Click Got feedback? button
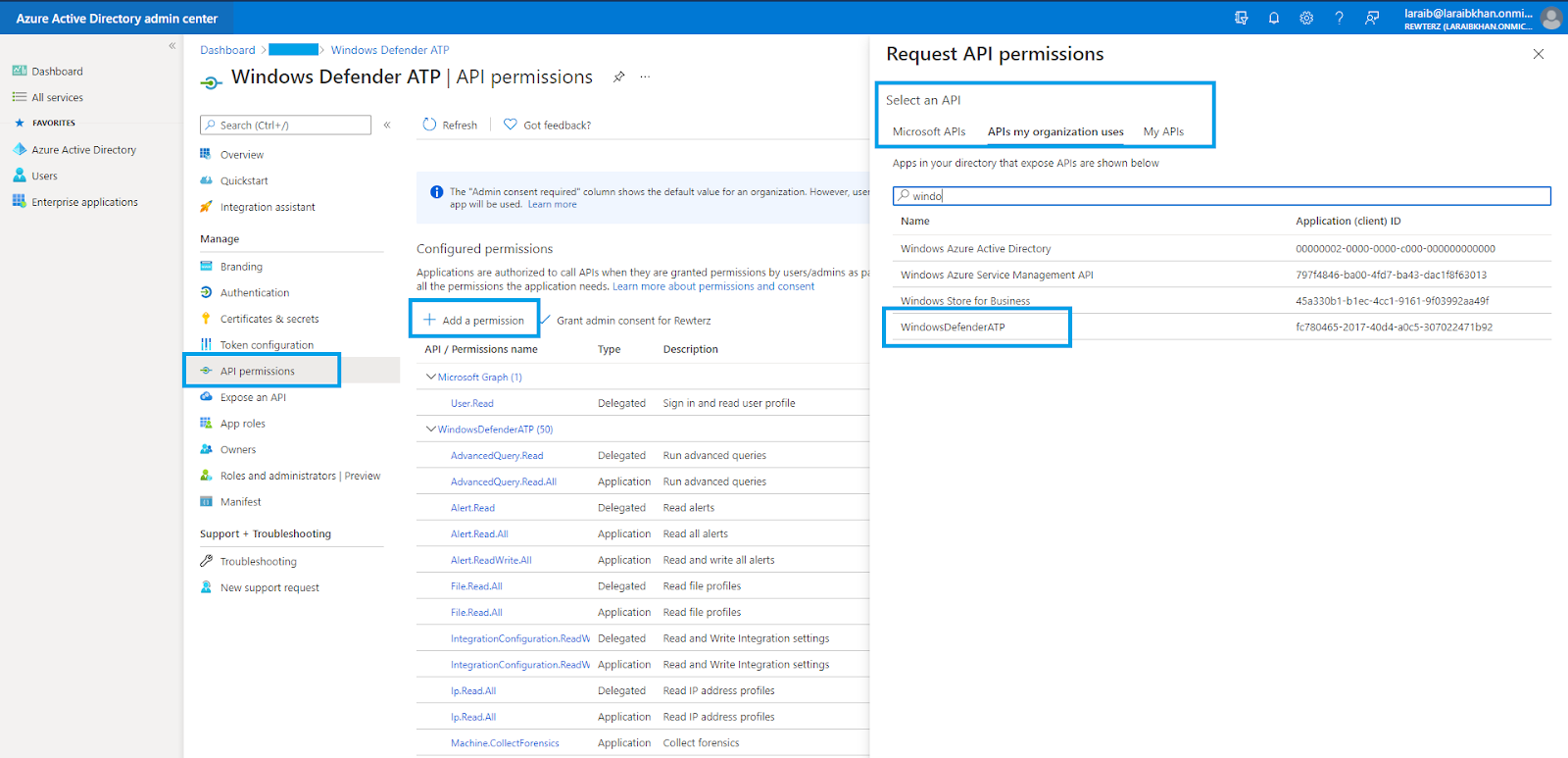Image resolution: width=1568 pixels, height=758 pixels. click(x=547, y=125)
